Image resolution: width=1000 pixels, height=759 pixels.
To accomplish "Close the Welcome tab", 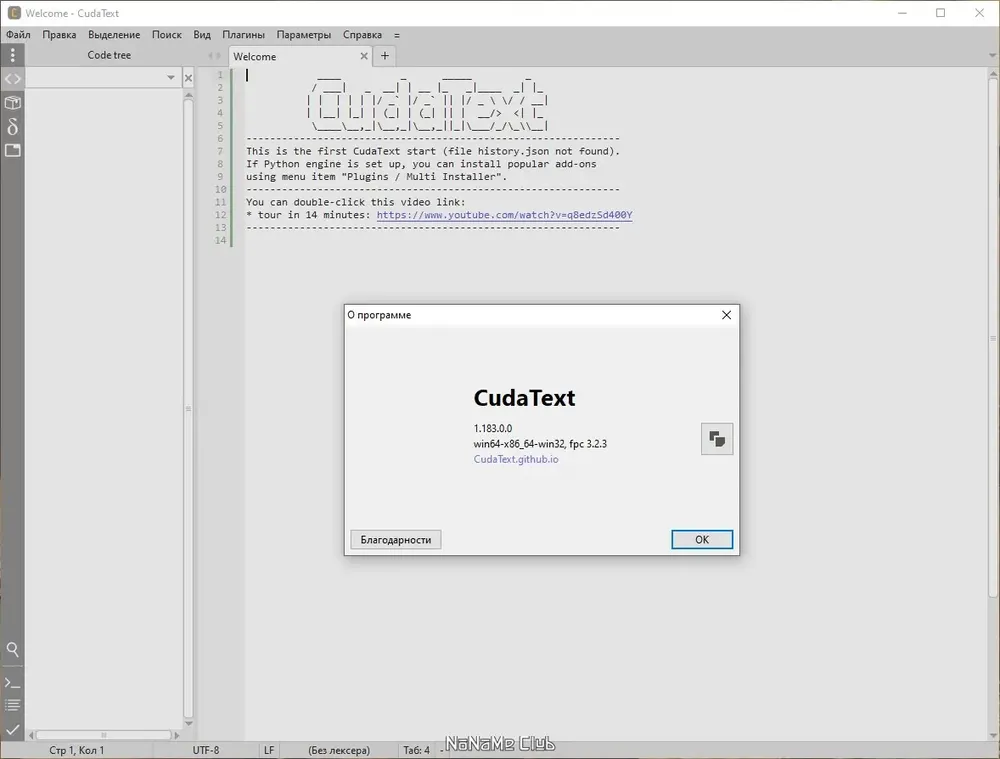I will (364, 56).
